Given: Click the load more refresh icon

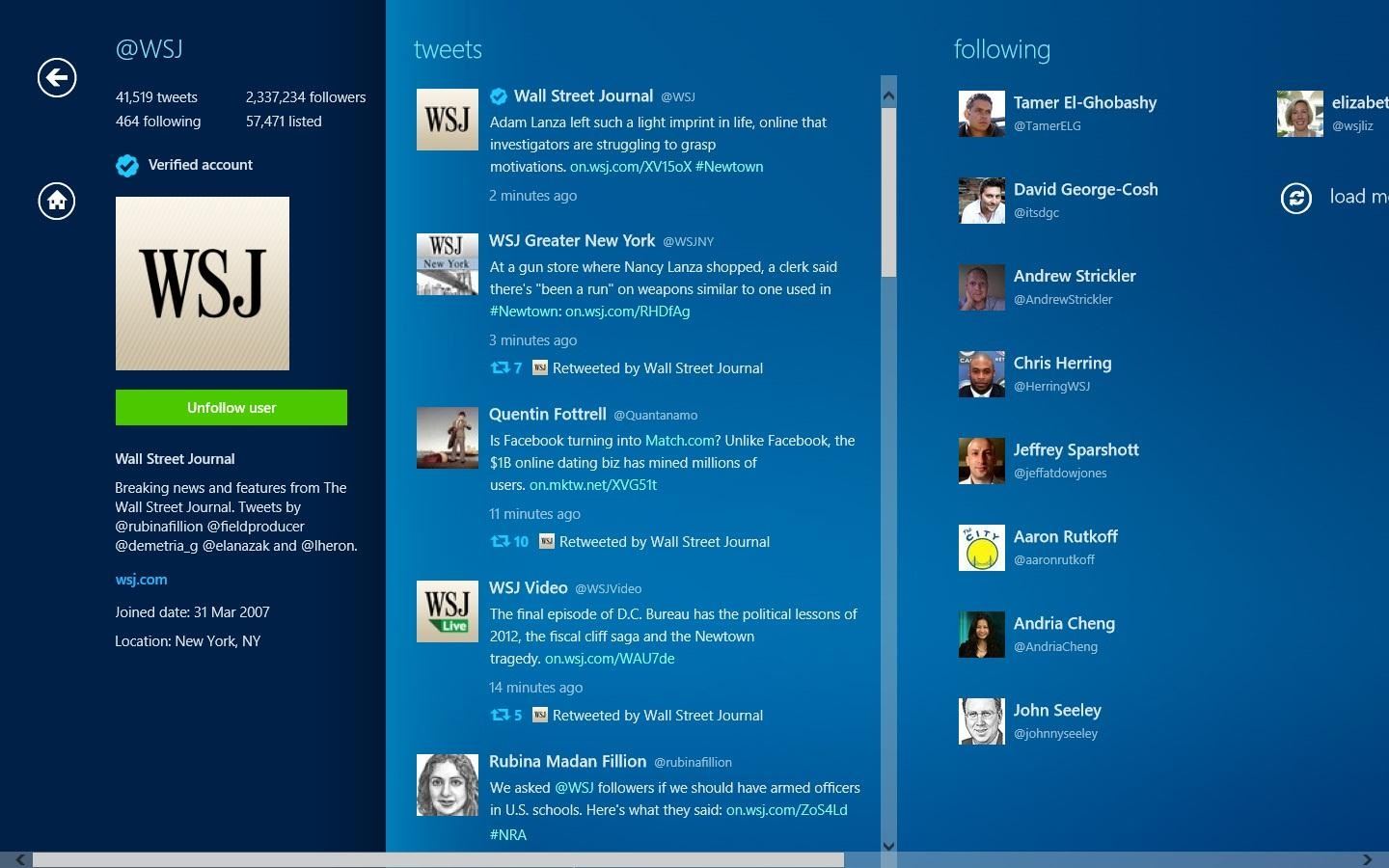Looking at the screenshot, I should (x=1296, y=198).
